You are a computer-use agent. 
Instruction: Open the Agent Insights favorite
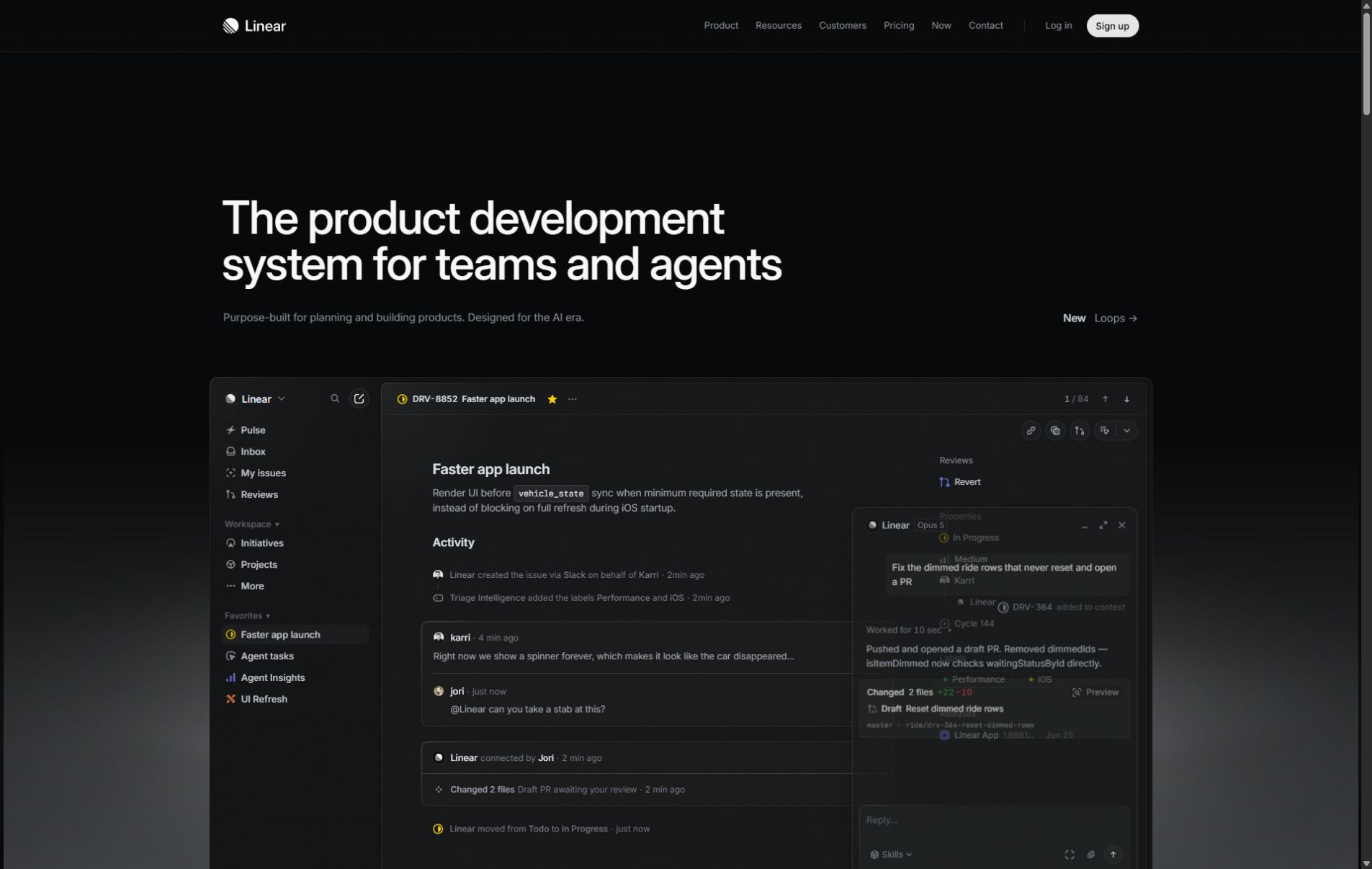295,678
